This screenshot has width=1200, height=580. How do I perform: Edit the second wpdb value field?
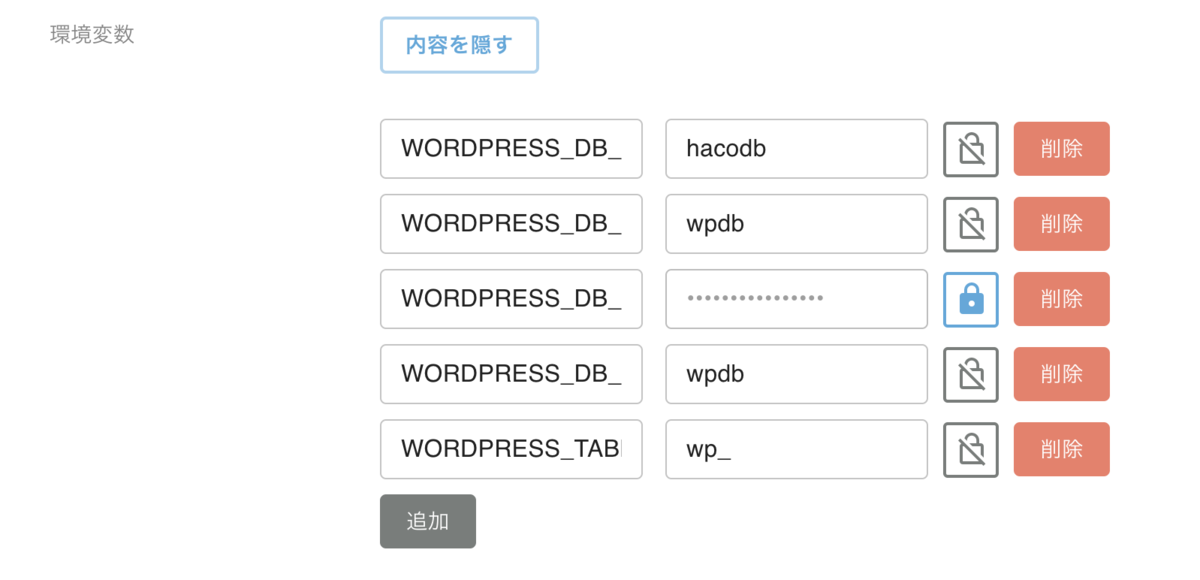tap(797, 374)
